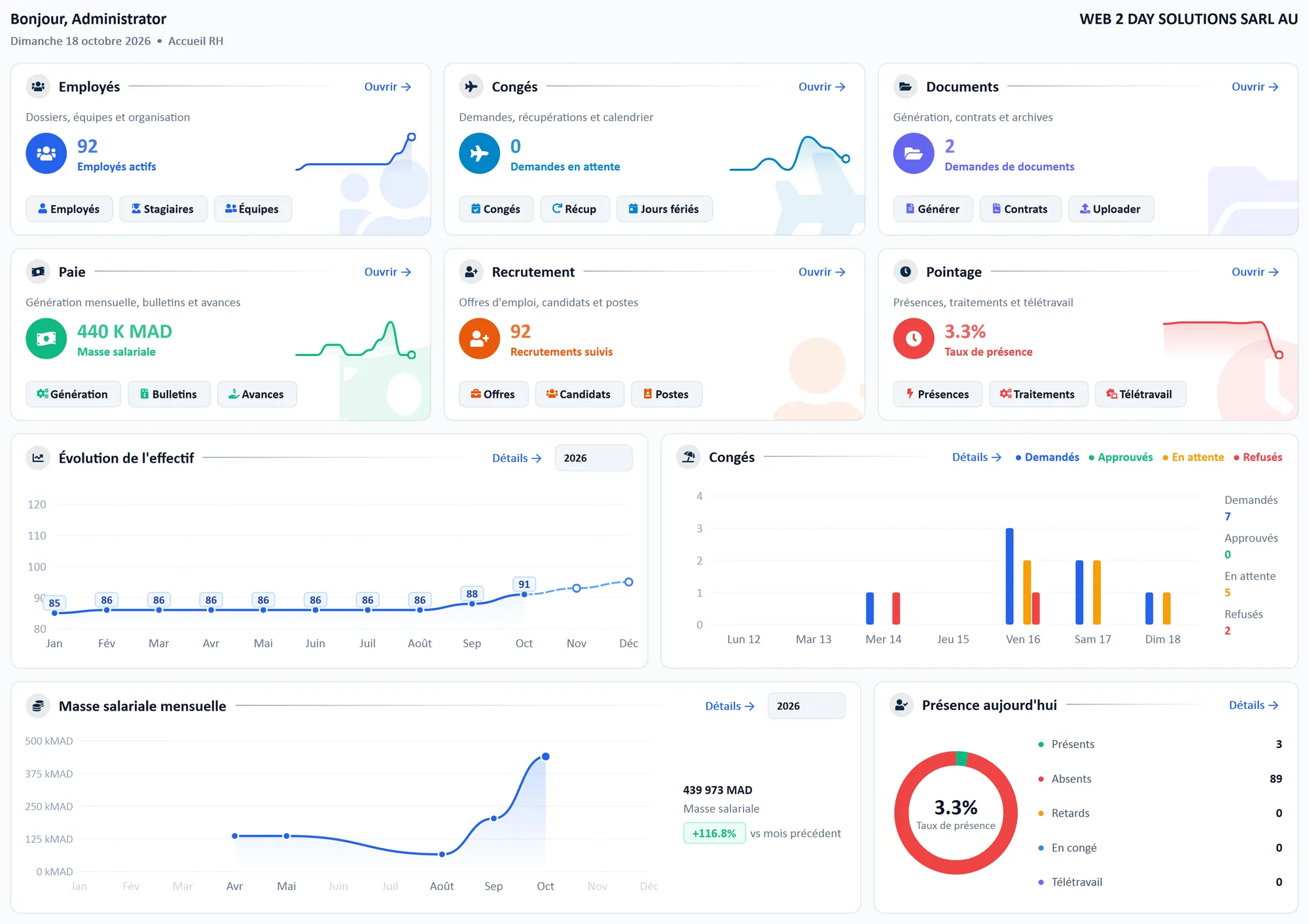Screen dimensions: 1309x924
Task: Click the blue Employés actifs circle icon
Action: (46, 153)
